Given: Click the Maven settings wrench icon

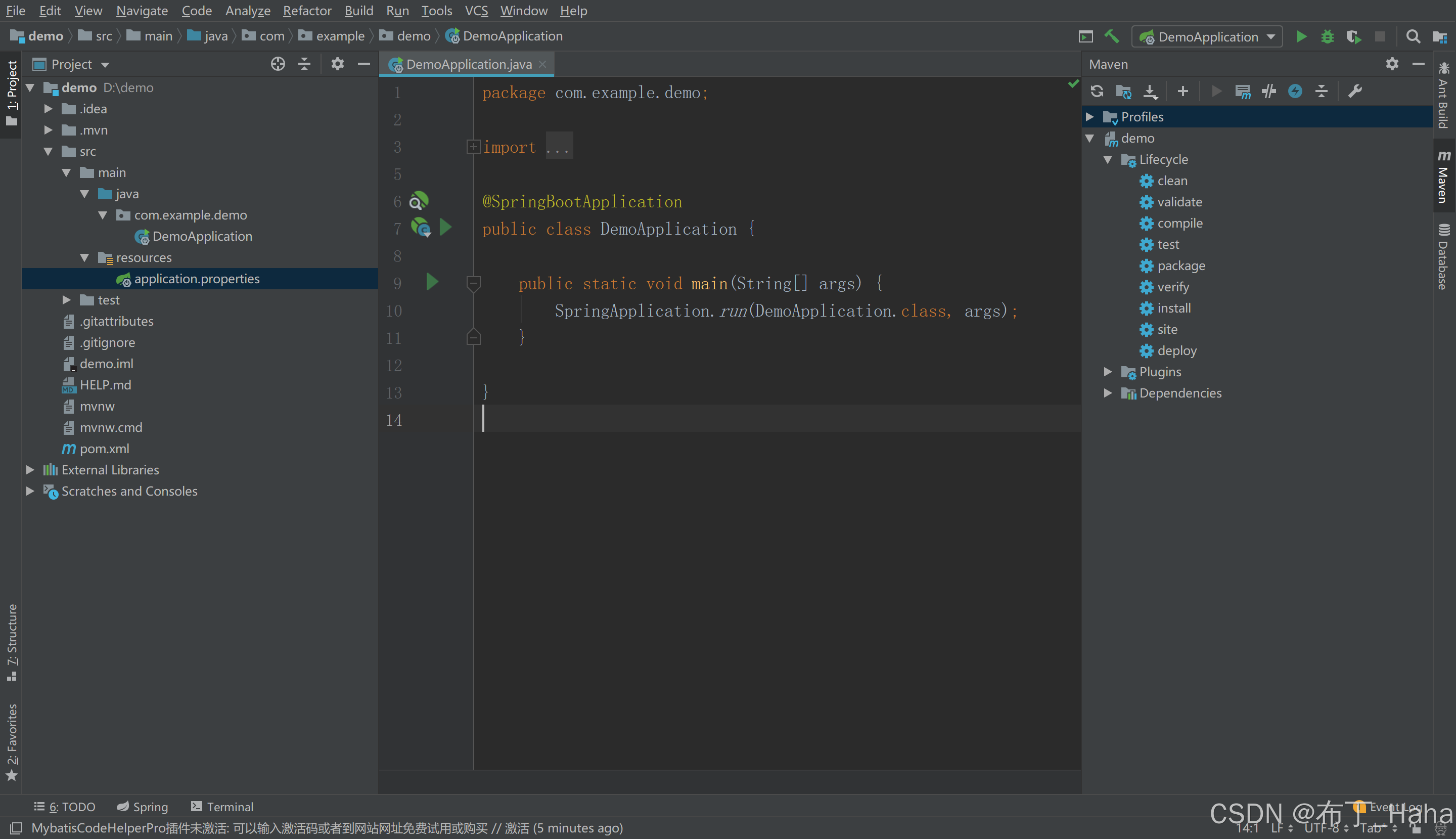Looking at the screenshot, I should 1355,91.
